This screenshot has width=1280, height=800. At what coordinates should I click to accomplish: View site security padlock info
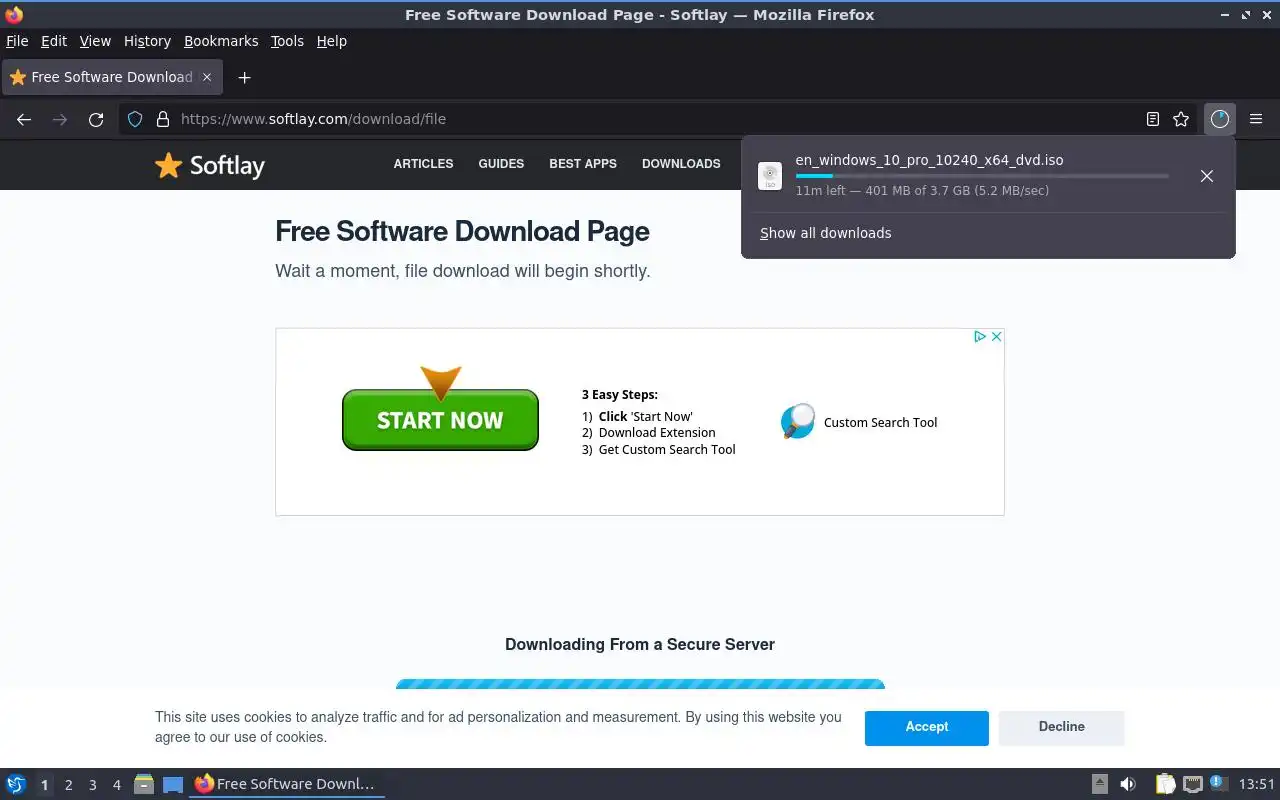pos(163,119)
